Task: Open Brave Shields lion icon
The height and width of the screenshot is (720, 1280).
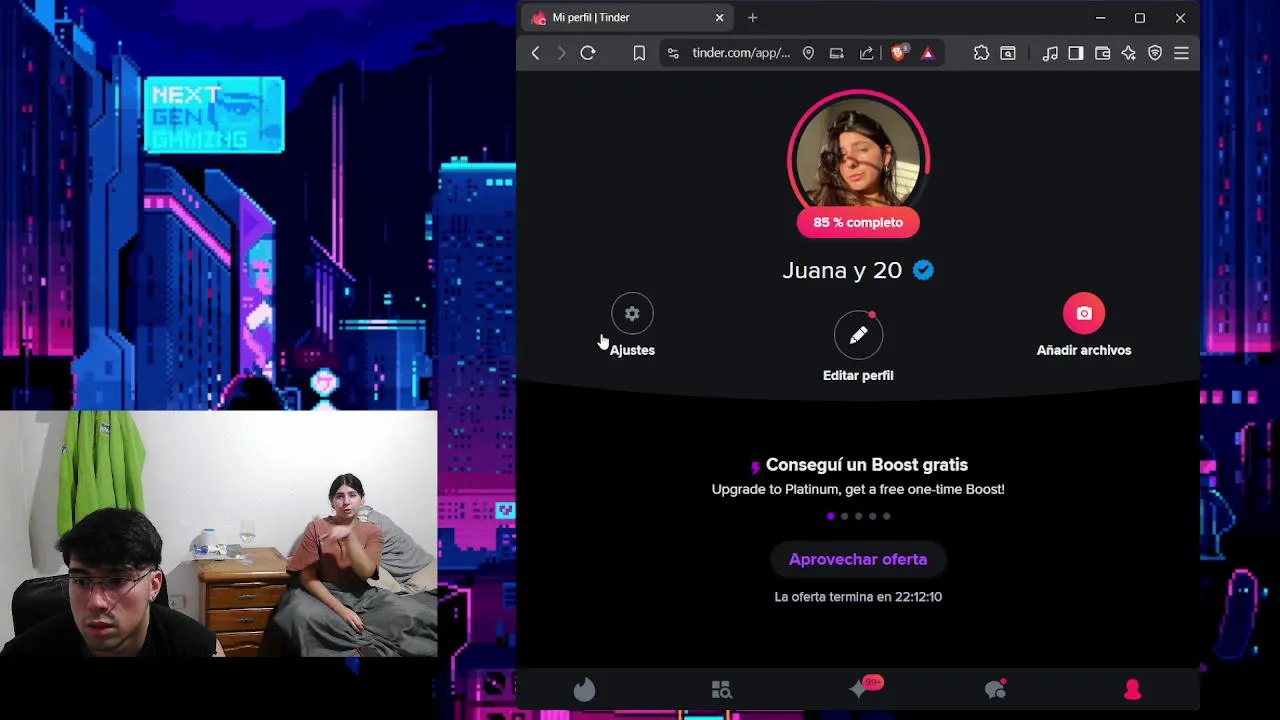Action: click(x=898, y=53)
